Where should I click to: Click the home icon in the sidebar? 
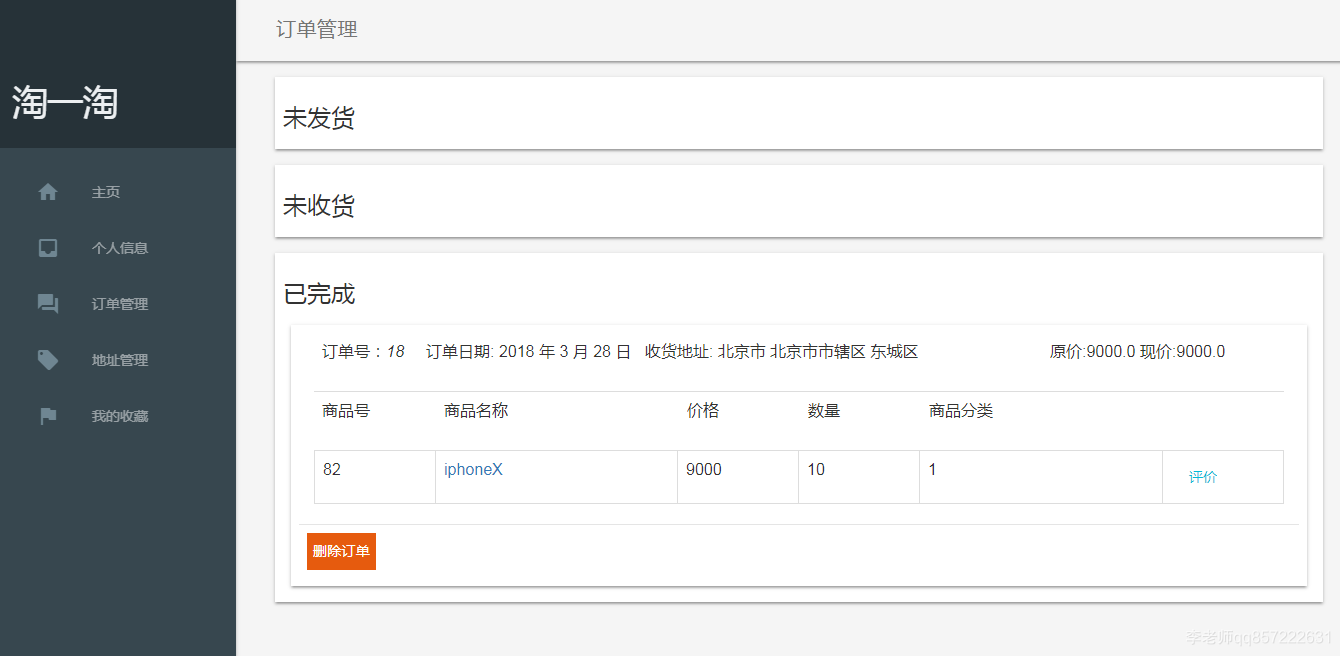(x=47, y=191)
